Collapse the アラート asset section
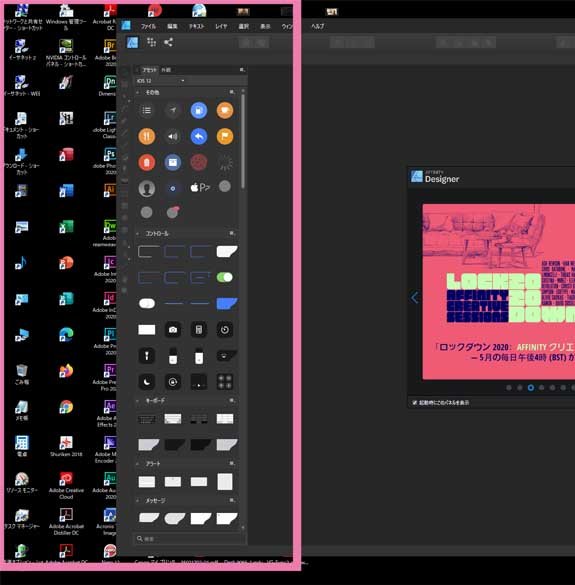The height and width of the screenshot is (585, 575). (x=138, y=463)
